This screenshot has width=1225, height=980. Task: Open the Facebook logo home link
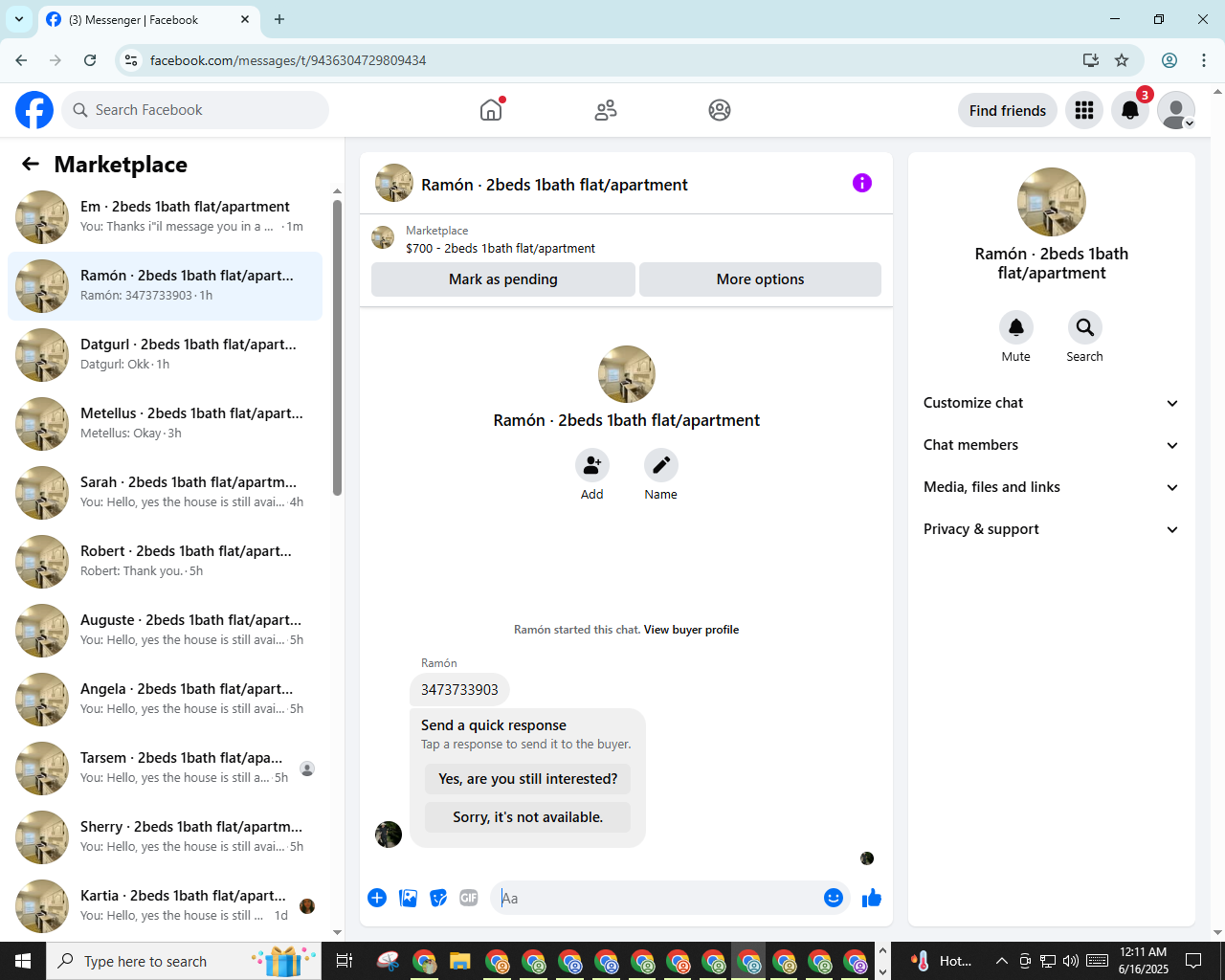pyautogui.click(x=34, y=110)
